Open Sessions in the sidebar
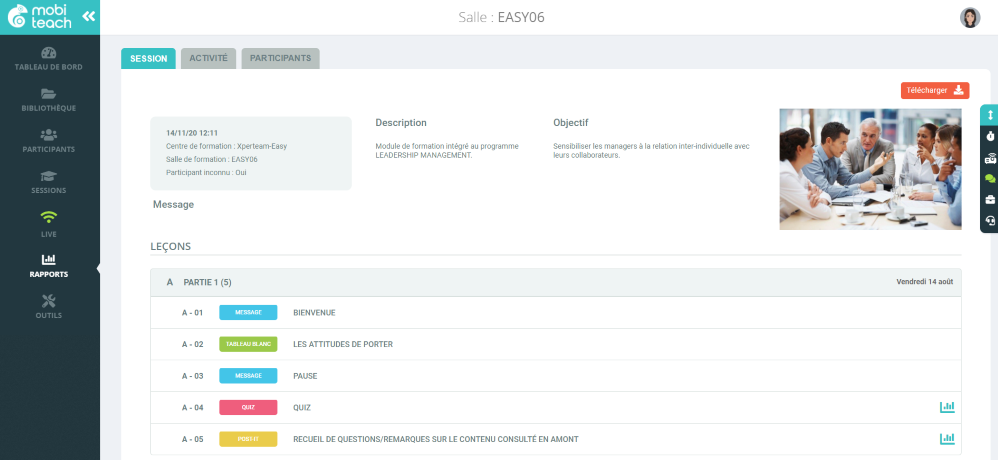This screenshot has height=460, width=998. coord(48,183)
